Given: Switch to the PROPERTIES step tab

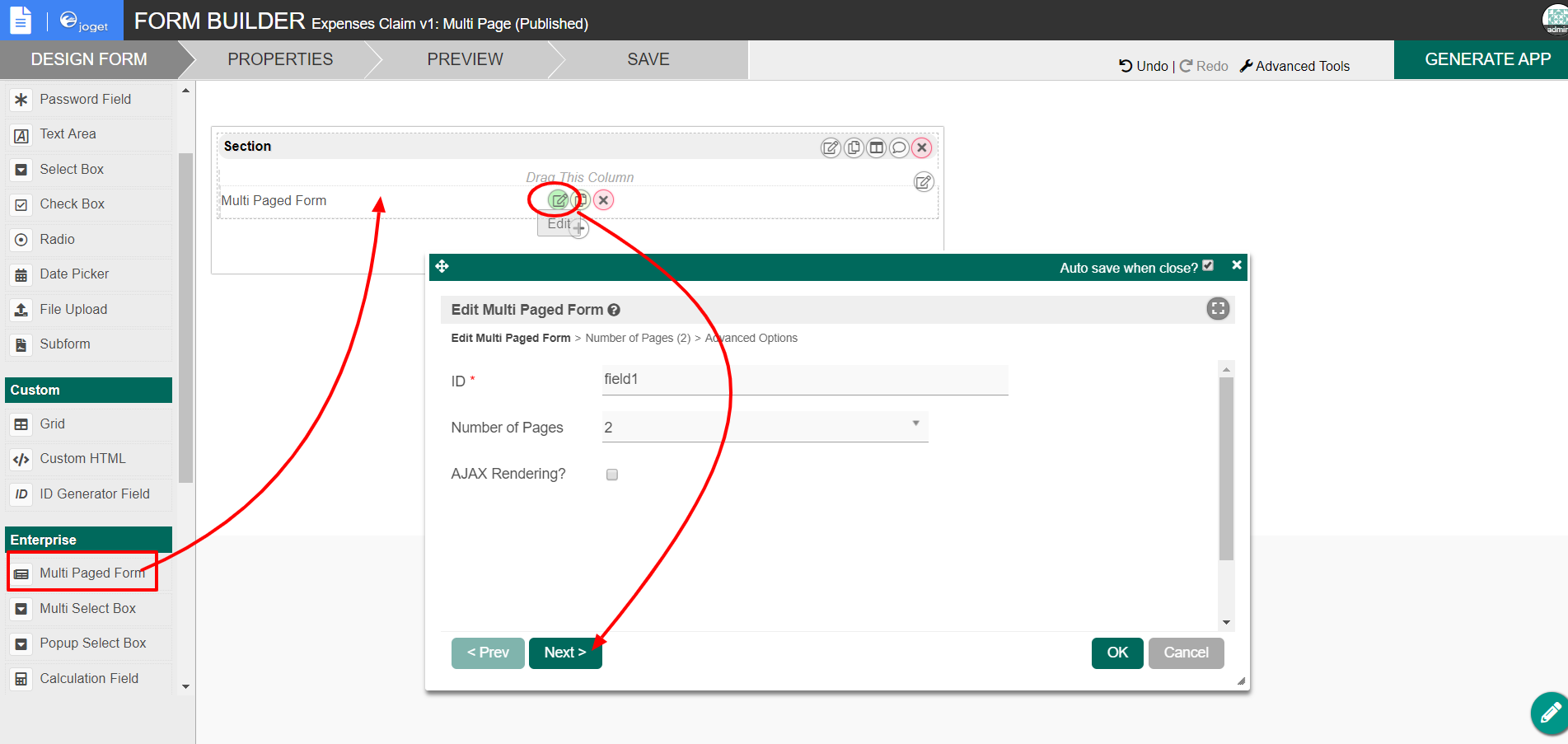Looking at the screenshot, I should tap(280, 59).
